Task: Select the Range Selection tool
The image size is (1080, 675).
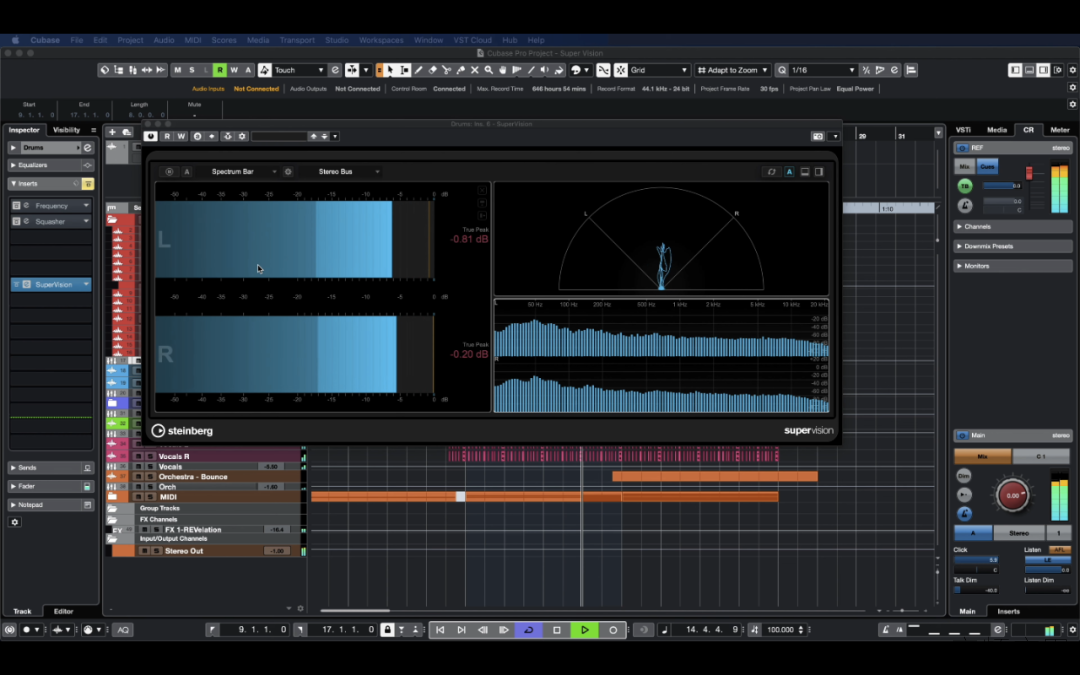Action: click(404, 70)
